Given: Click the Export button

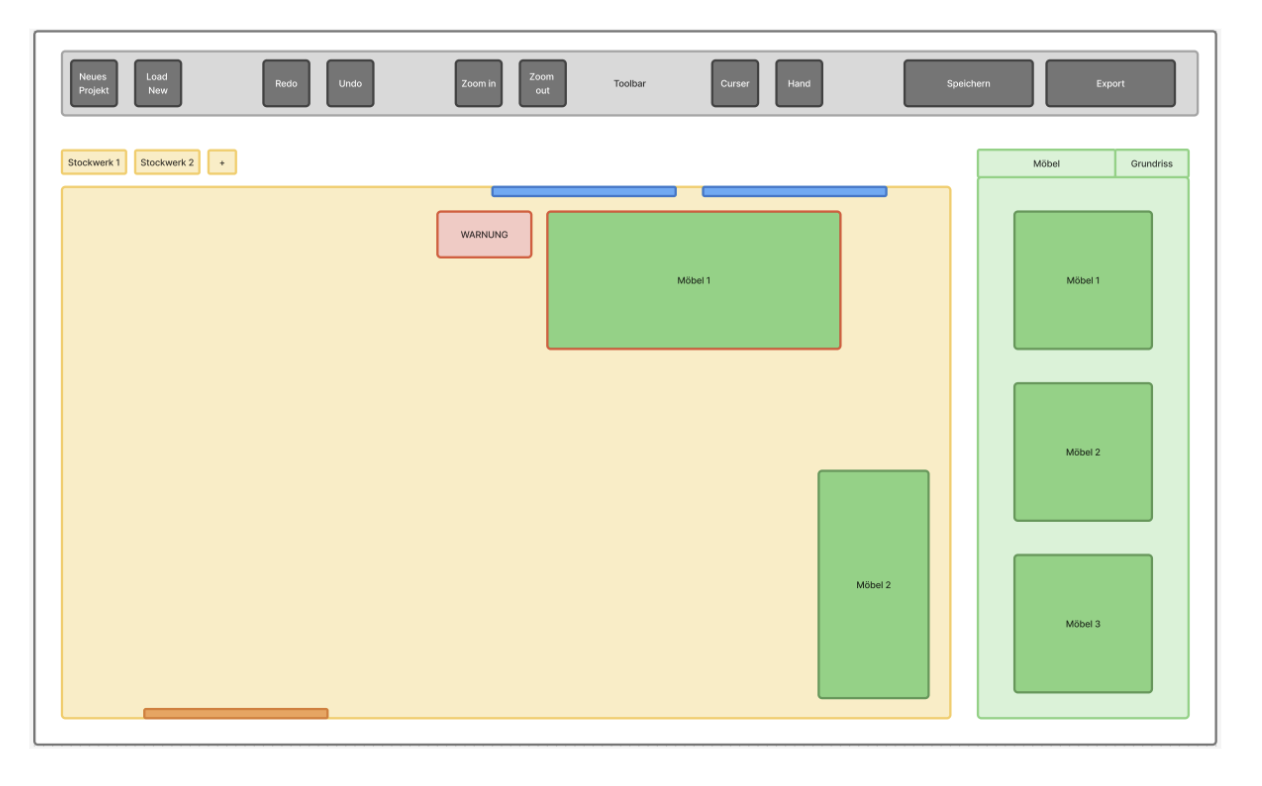Looking at the screenshot, I should pyautogui.click(x=1110, y=83).
